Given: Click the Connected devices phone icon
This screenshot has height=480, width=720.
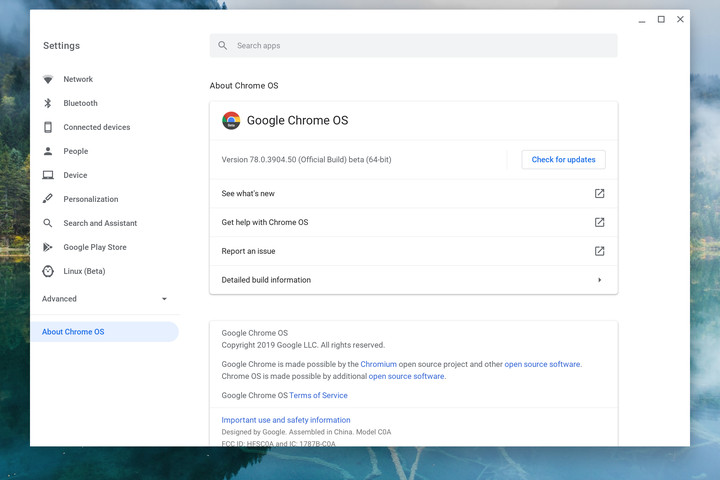Looking at the screenshot, I should 48,127.
